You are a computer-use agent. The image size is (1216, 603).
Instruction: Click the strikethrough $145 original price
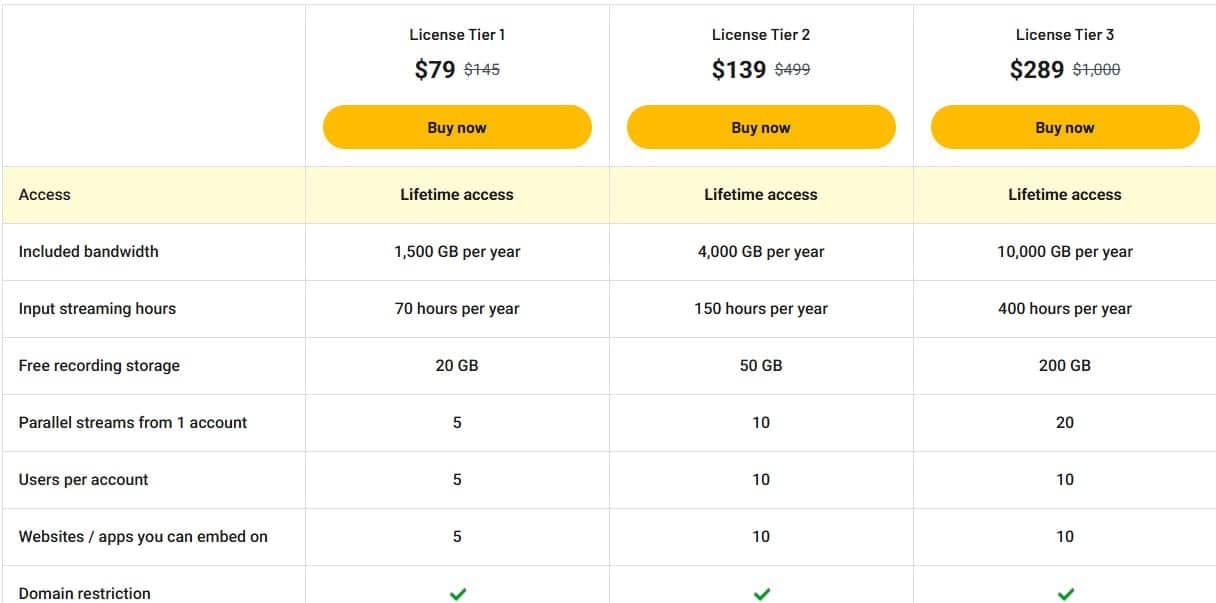pos(482,70)
